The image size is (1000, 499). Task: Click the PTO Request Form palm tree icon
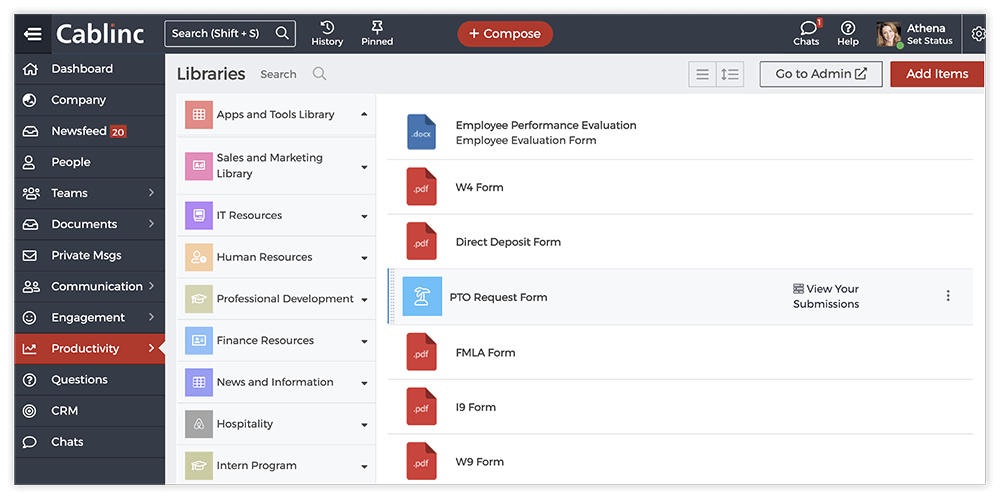(422, 297)
